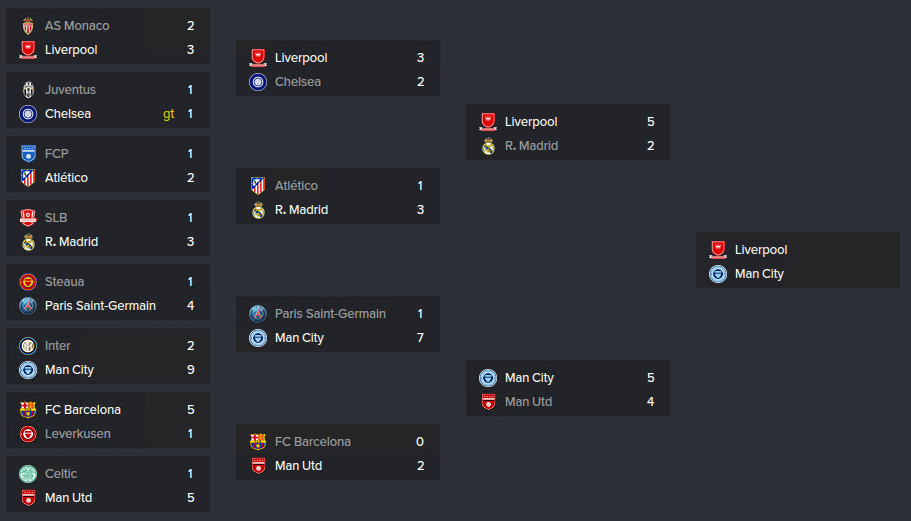Click Man City crest in the final
This screenshot has width=911, height=521.
point(718,274)
